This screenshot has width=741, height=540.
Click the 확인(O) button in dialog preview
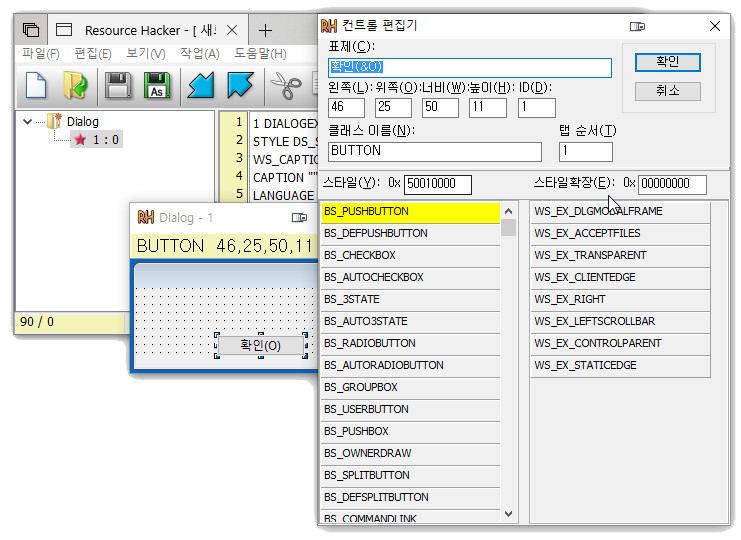[260, 345]
